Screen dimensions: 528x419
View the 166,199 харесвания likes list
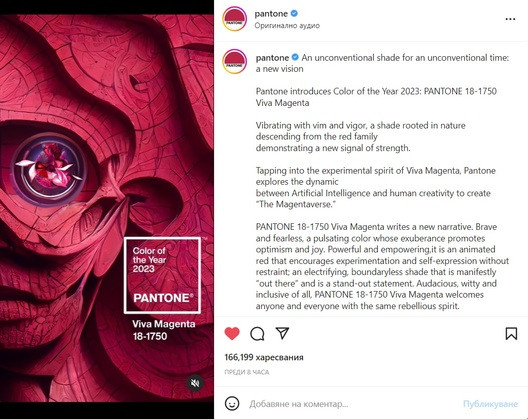point(264,357)
